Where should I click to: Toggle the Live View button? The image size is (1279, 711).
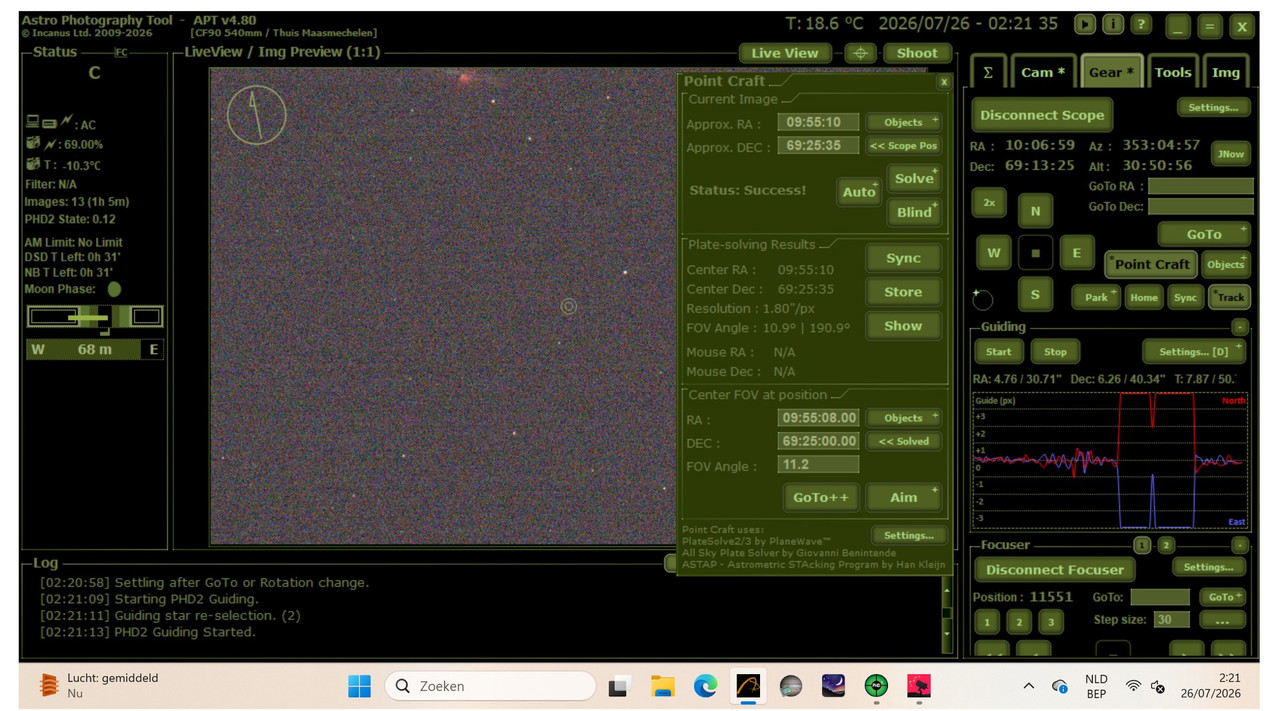(785, 53)
